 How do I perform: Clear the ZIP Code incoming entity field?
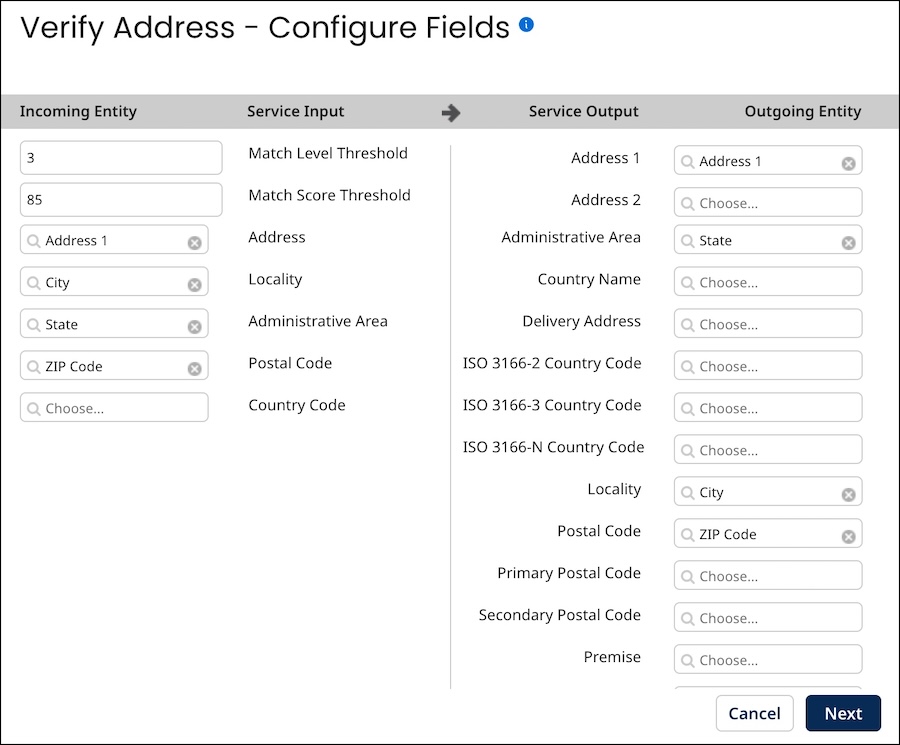click(195, 366)
